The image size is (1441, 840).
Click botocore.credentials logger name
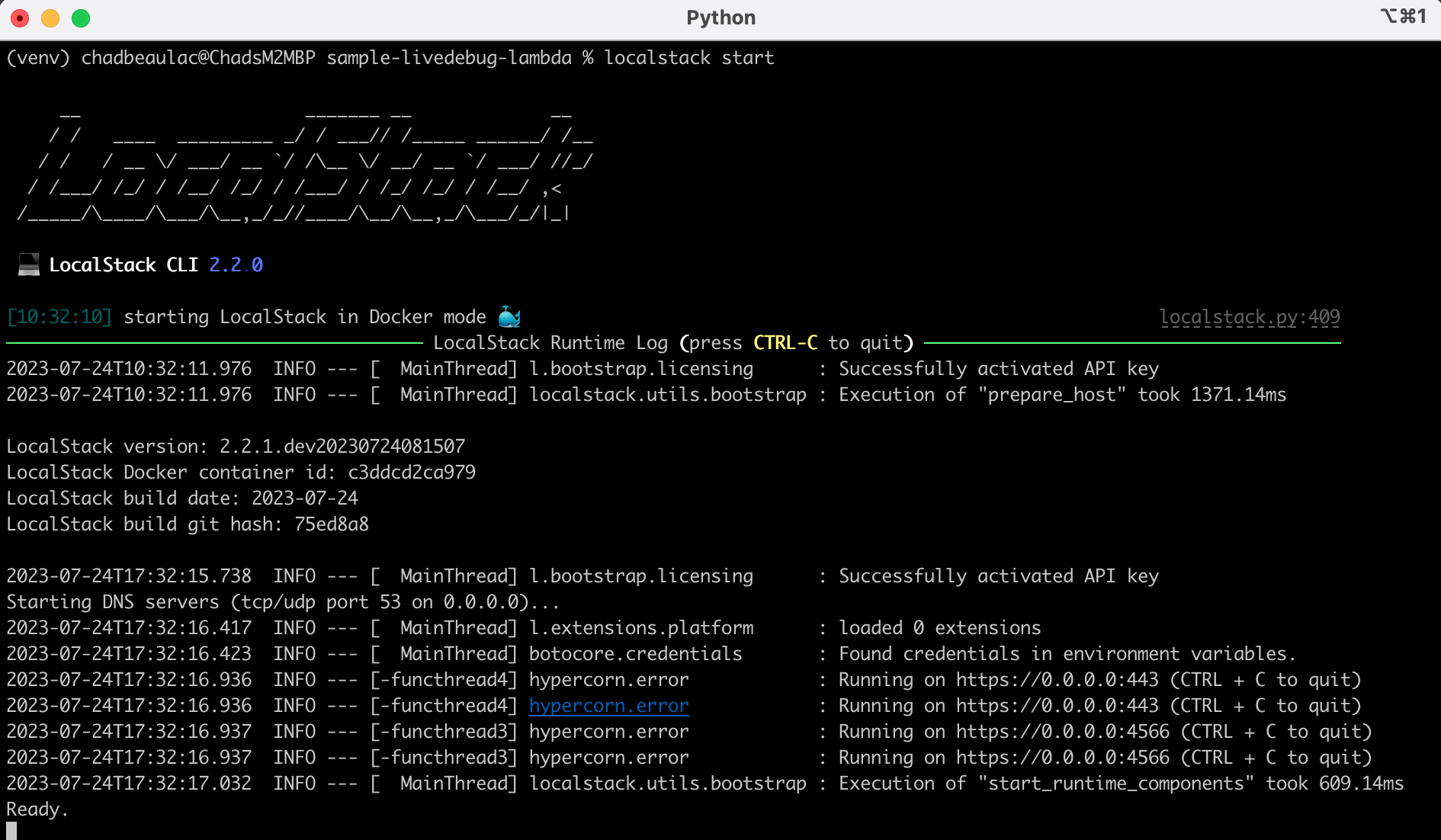635,654
